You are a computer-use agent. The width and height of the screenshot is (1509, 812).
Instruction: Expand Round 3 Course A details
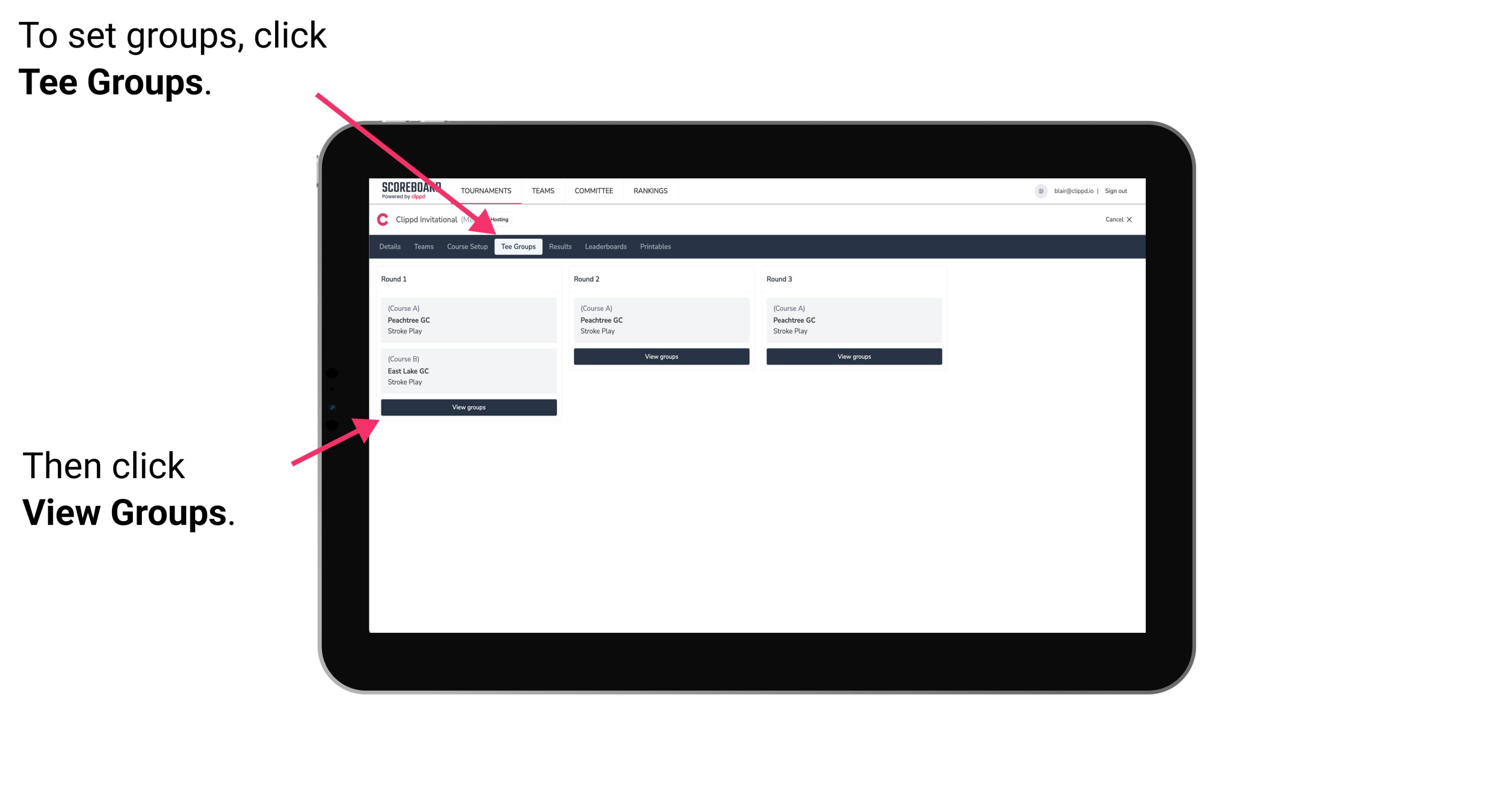[852, 319]
